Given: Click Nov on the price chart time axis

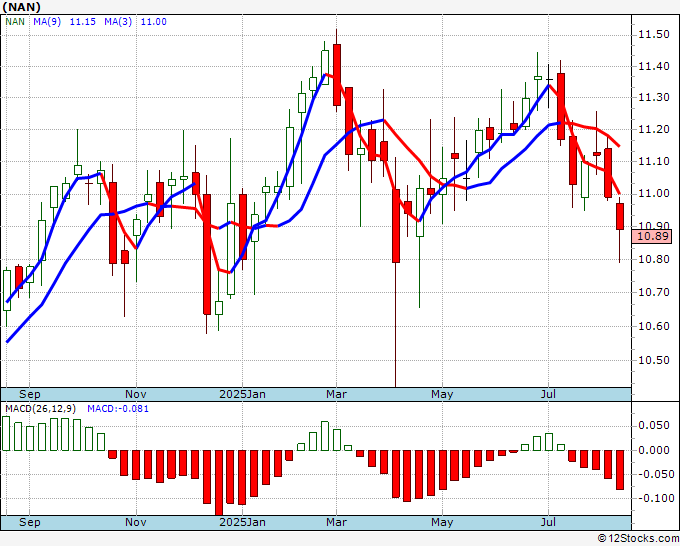Looking at the screenshot, I should [x=136, y=394].
